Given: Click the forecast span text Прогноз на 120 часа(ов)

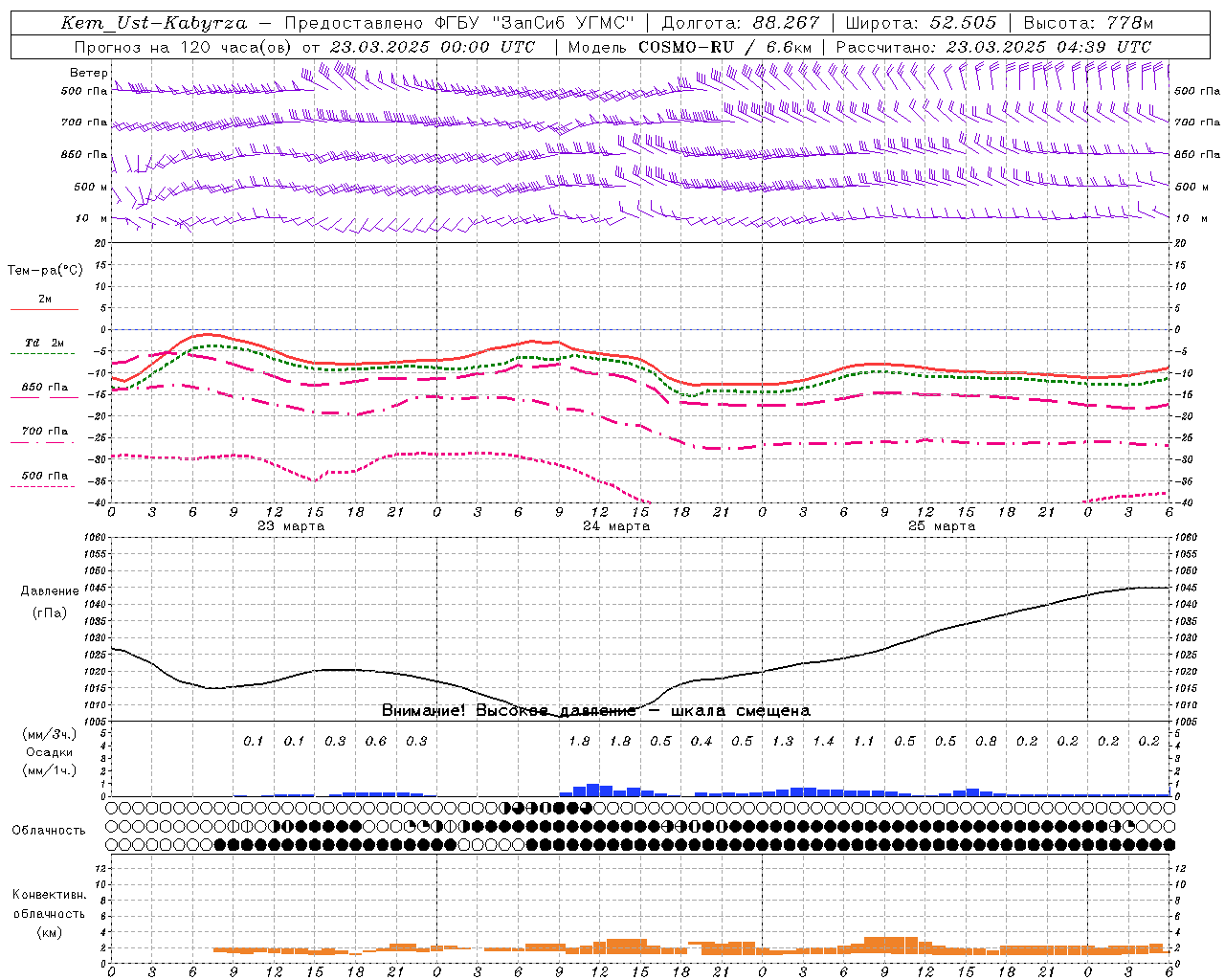Looking at the screenshot, I should (184, 47).
